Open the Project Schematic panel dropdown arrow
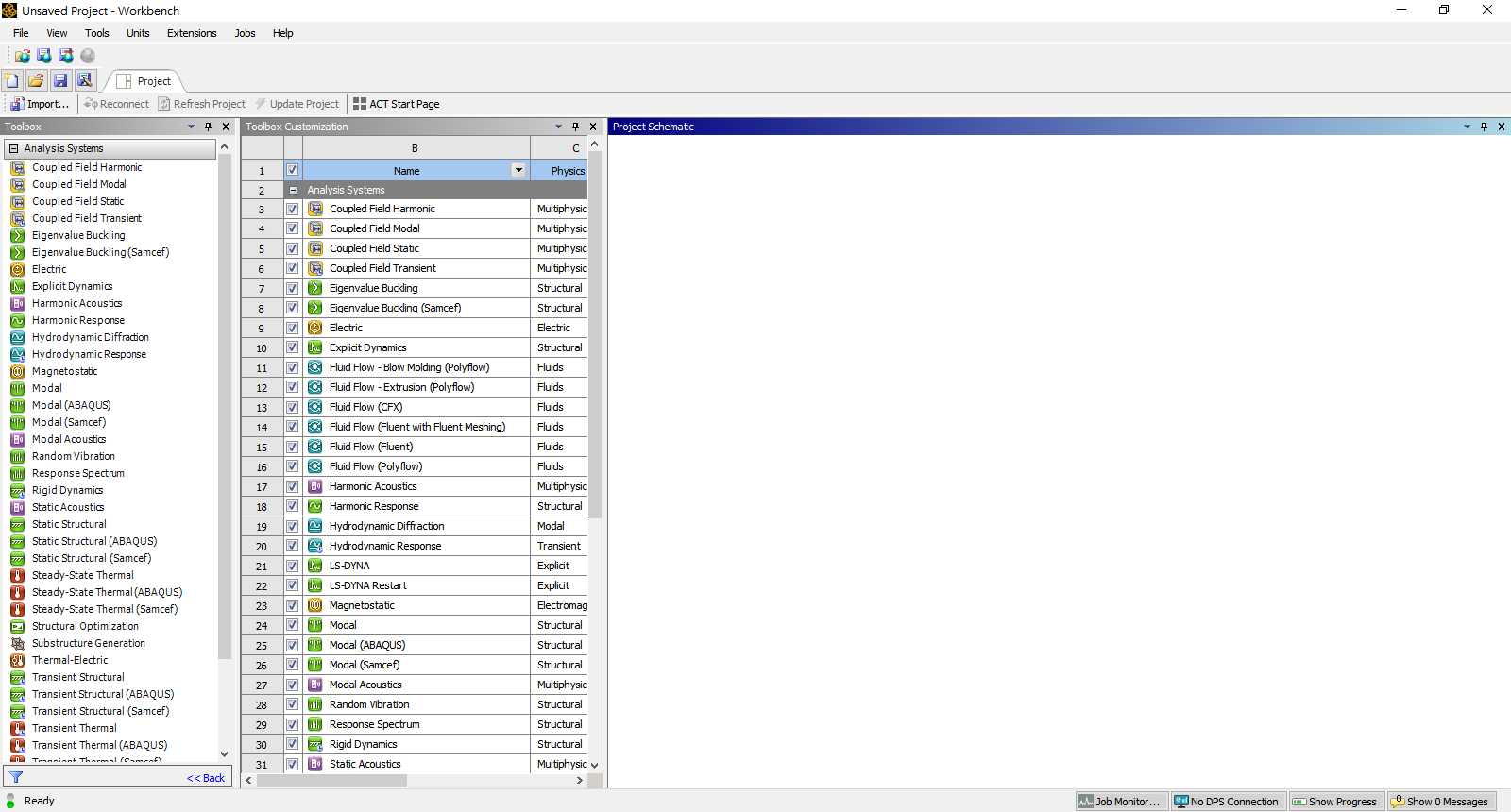The image size is (1511, 812). point(1467,127)
